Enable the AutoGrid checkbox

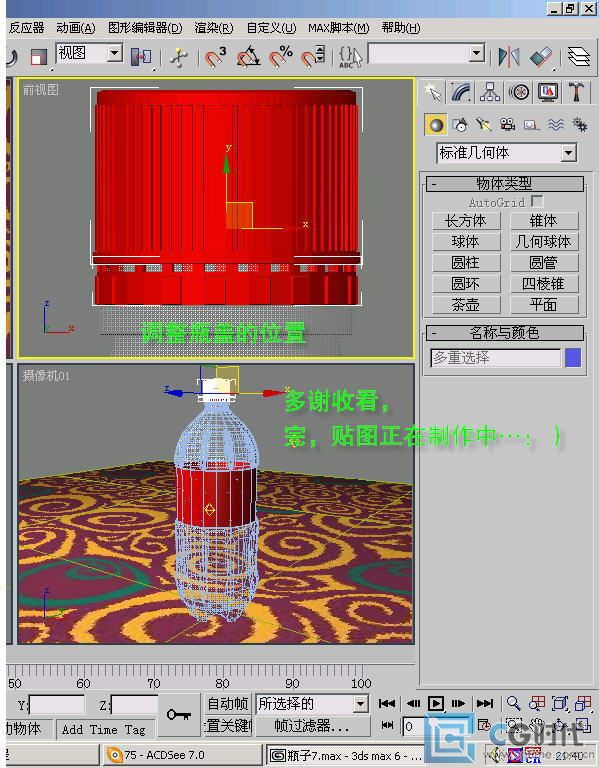tap(537, 201)
